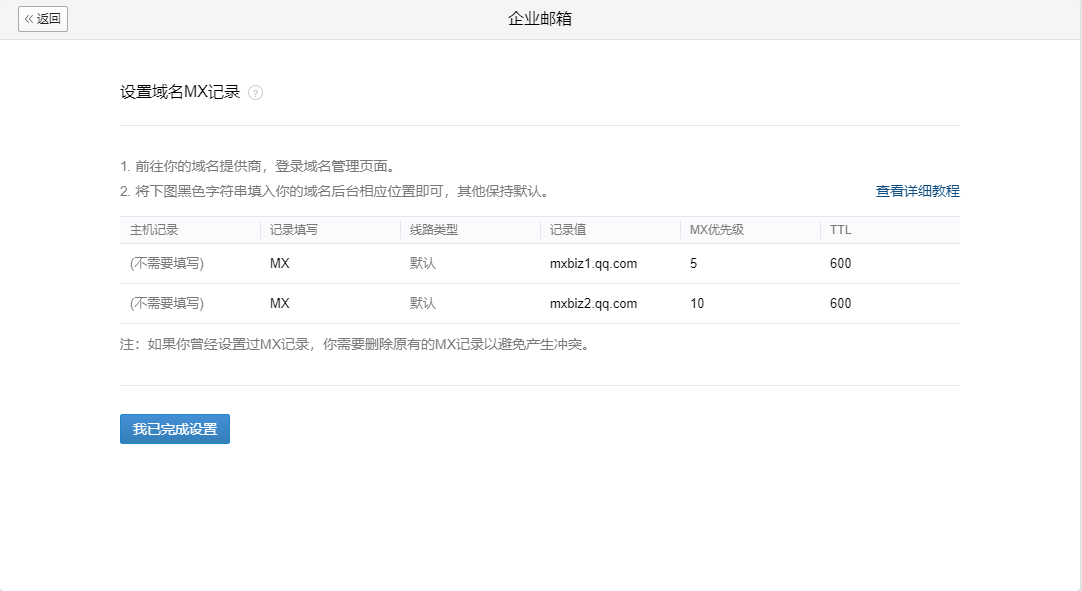This screenshot has width=1082, height=591.
Task: Click the 主机记录 column header
Action: point(154,230)
